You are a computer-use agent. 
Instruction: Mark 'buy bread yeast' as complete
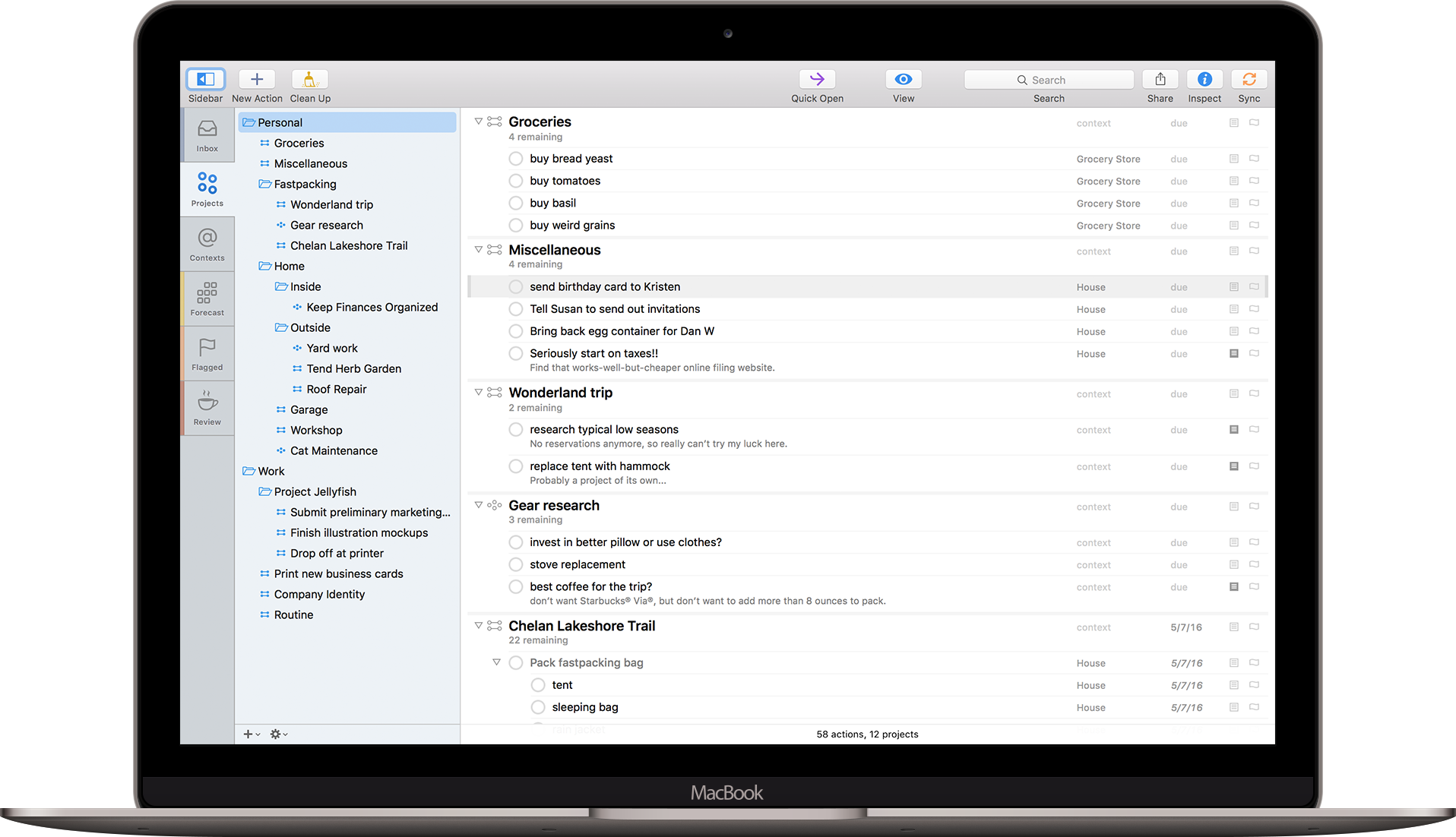click(516, 159)
